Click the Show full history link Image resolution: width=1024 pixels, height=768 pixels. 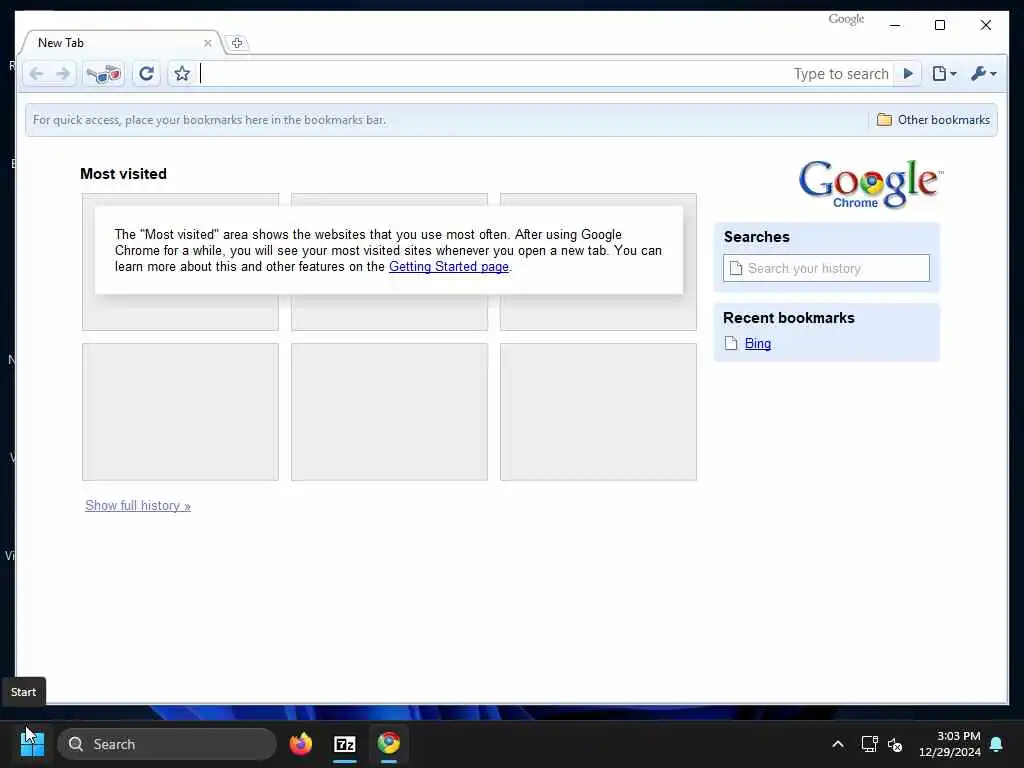(138, 505)
